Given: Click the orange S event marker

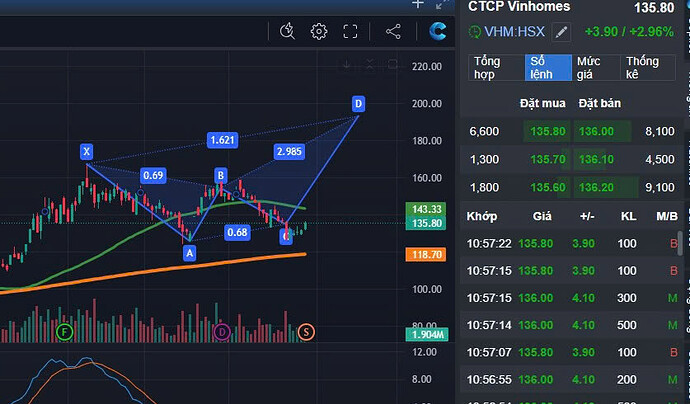Looking at the screenshot, I should point(306,332).
